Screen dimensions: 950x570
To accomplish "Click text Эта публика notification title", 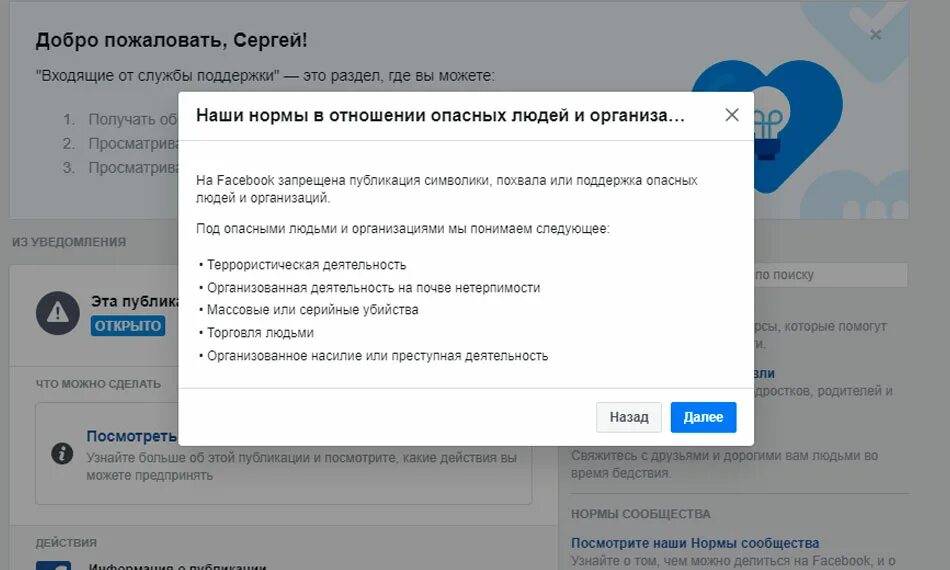I will pos(135,301).
